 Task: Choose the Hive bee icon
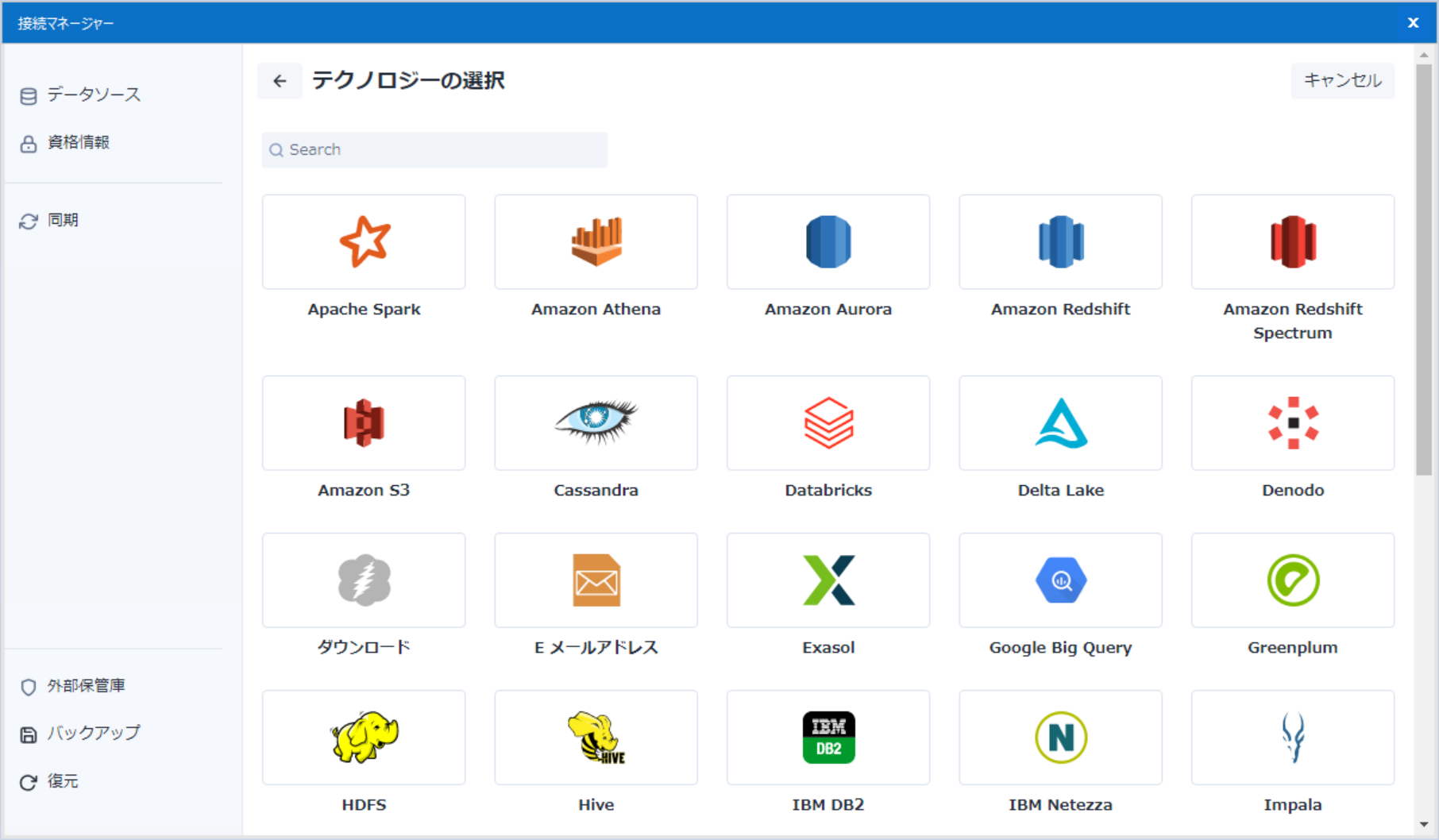pos(596,737)
